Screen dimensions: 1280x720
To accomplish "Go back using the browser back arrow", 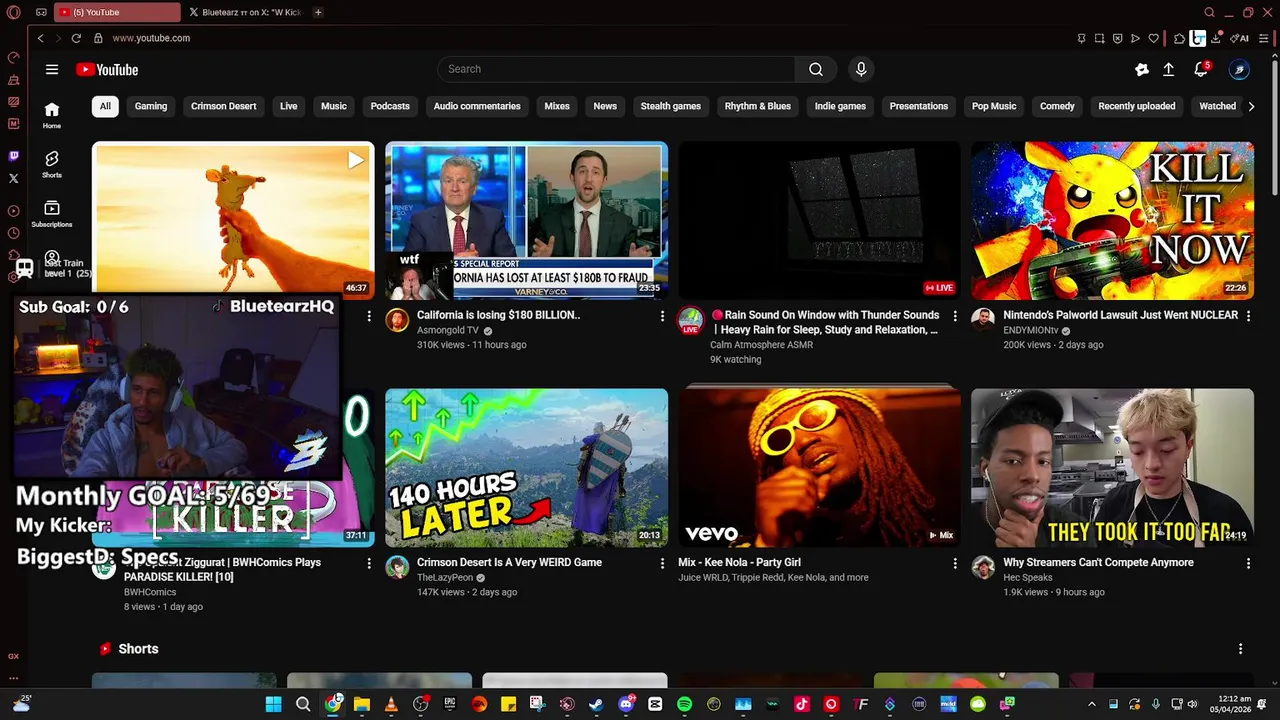I will [x=41, y=38].
